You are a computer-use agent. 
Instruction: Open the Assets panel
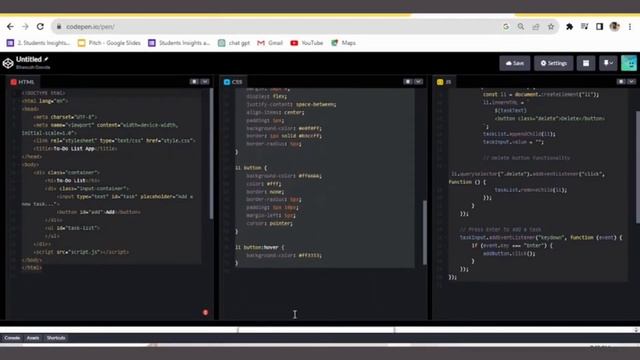(33, 338)
